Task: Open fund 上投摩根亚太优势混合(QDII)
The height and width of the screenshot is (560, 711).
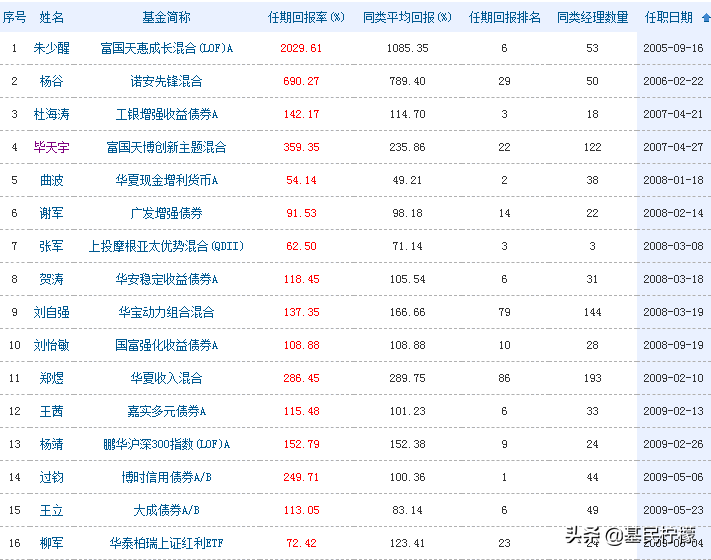Action: [166, 246]
